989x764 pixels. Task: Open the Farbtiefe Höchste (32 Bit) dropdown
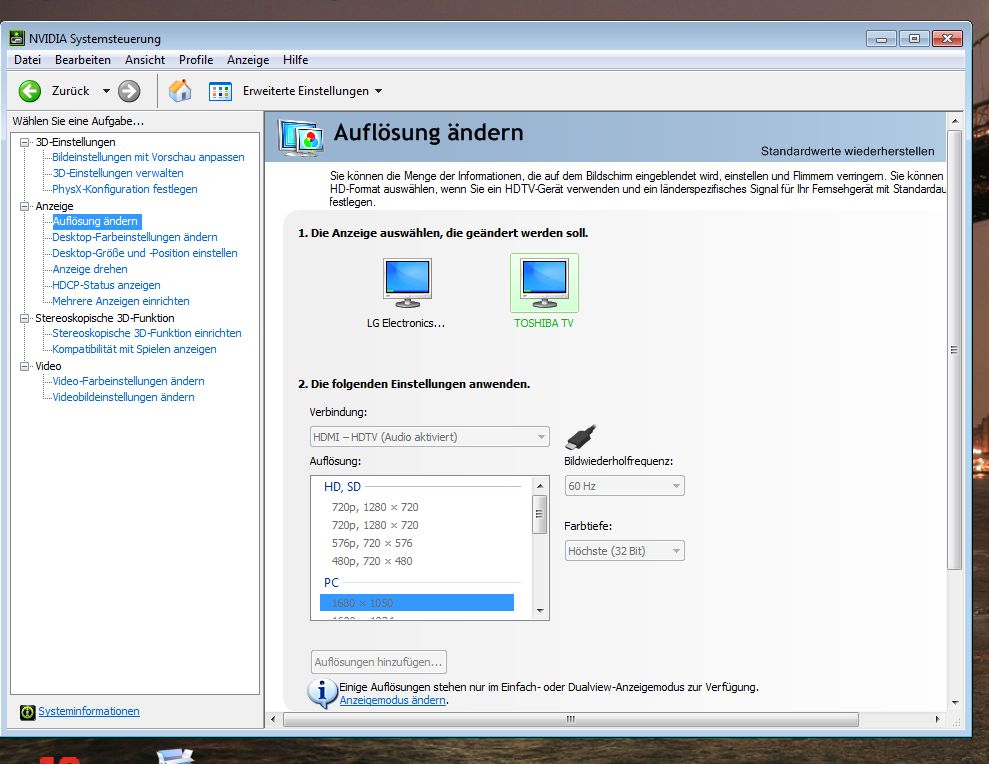[x=624, y=551]
